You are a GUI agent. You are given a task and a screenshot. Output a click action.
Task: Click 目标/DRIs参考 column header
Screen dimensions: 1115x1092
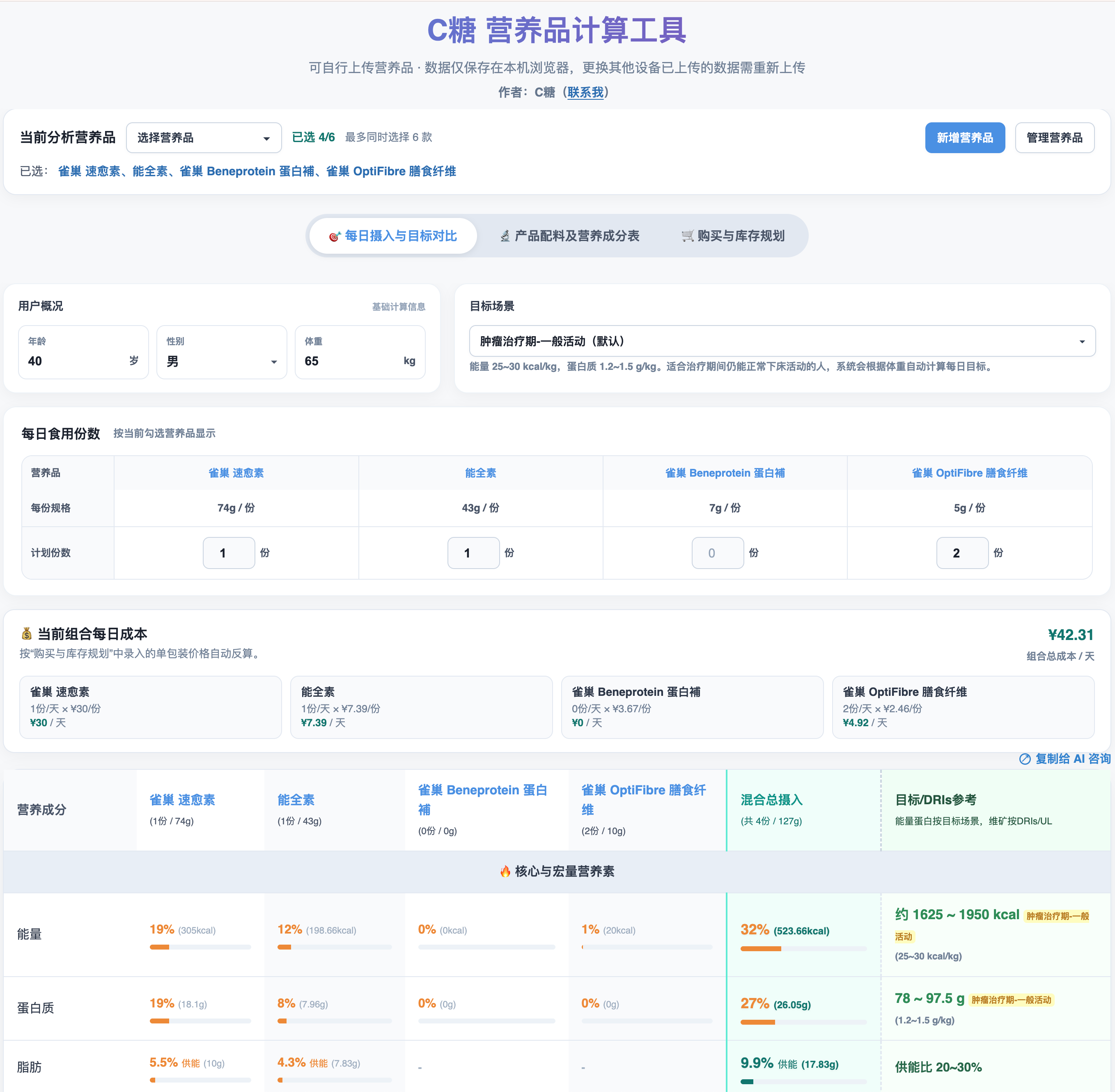pos(936,800)
